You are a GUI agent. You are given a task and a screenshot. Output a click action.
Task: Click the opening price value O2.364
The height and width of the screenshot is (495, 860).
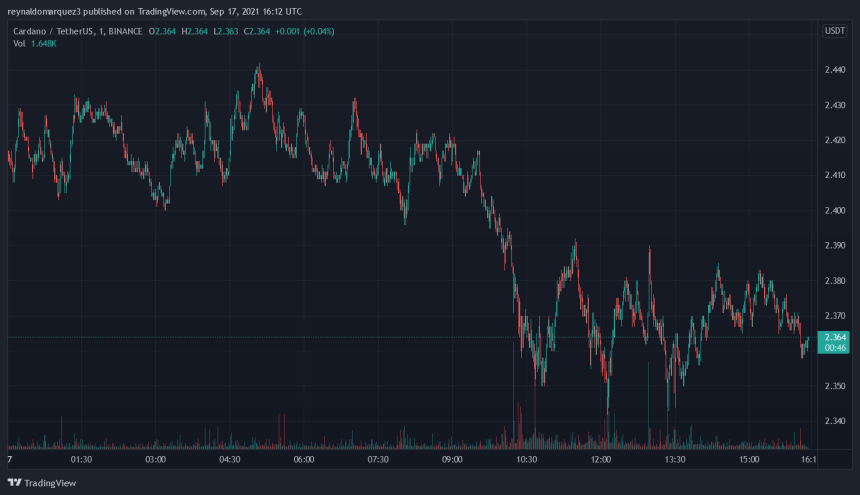click(166, 31)
